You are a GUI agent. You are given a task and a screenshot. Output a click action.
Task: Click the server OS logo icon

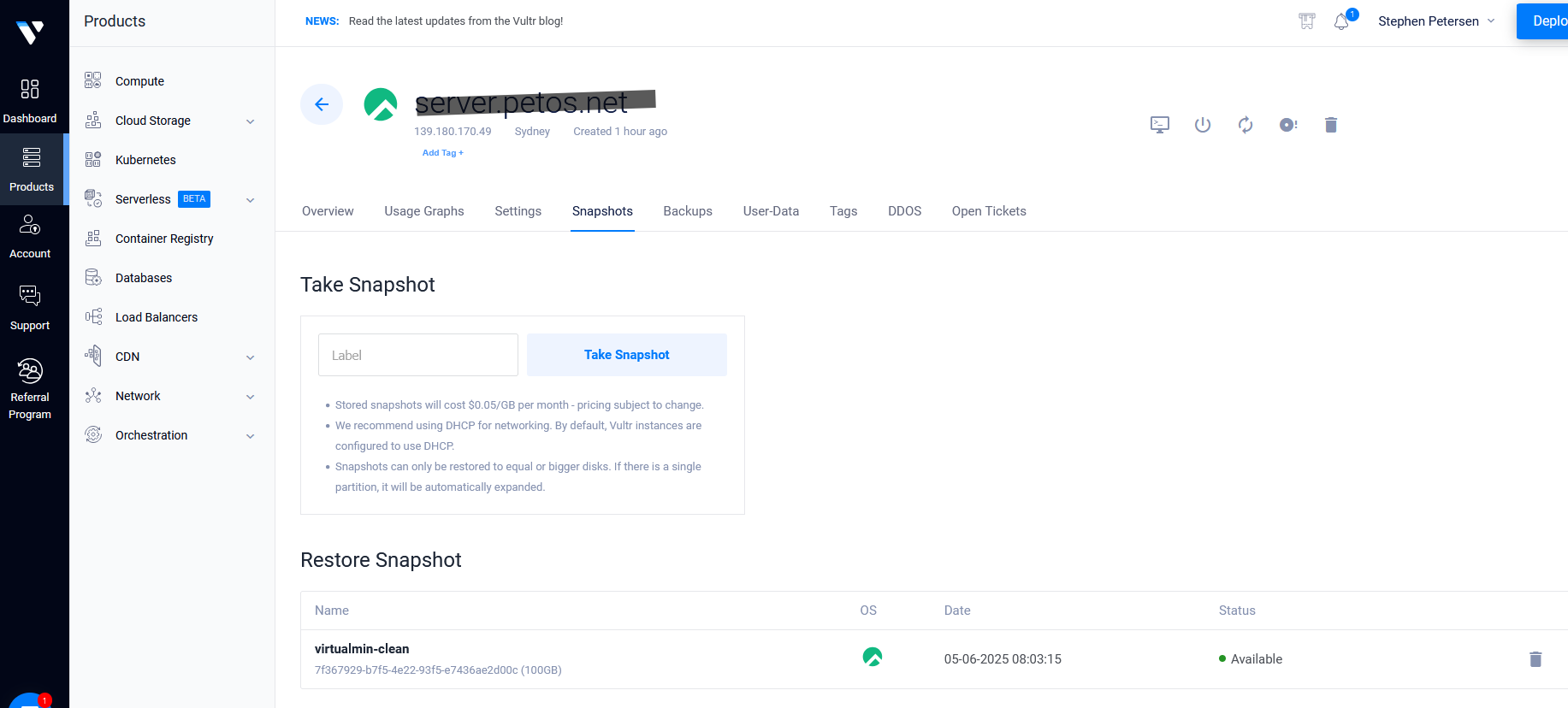click(381, 104)
